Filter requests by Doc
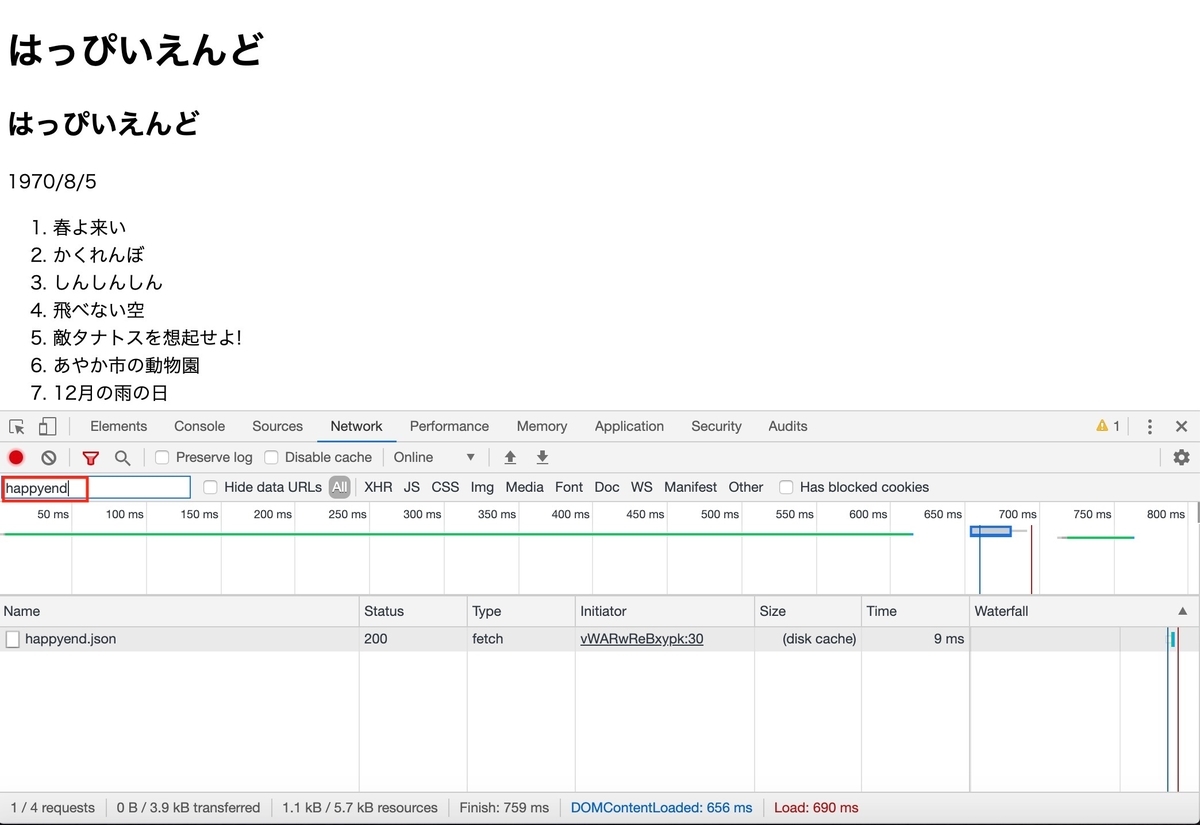The image size is (1200, 825). (x=607, y=487)
